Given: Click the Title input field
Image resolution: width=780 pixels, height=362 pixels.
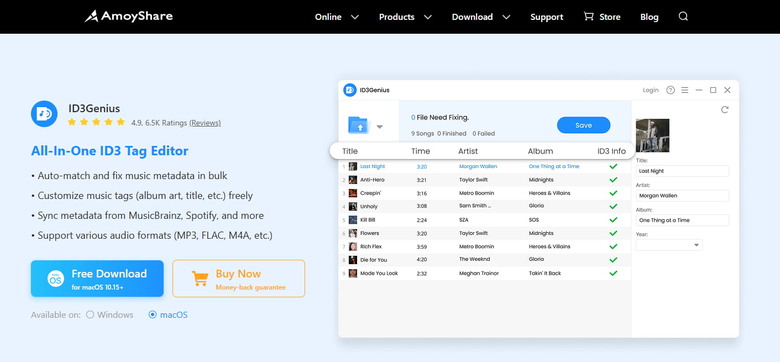Looking at the screenshot, I should [682, 171].
